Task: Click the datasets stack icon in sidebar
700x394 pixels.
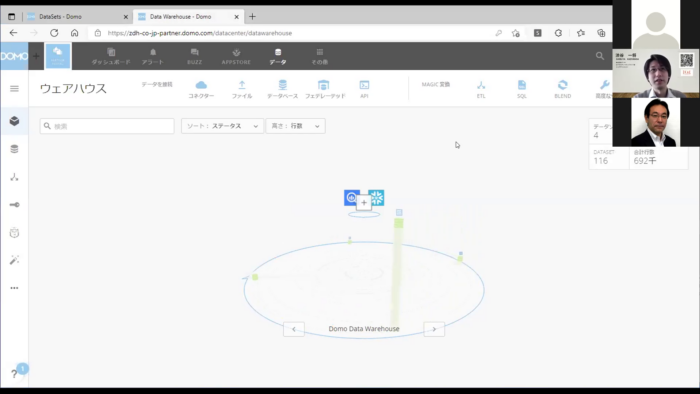Action: tap(14, 149)
